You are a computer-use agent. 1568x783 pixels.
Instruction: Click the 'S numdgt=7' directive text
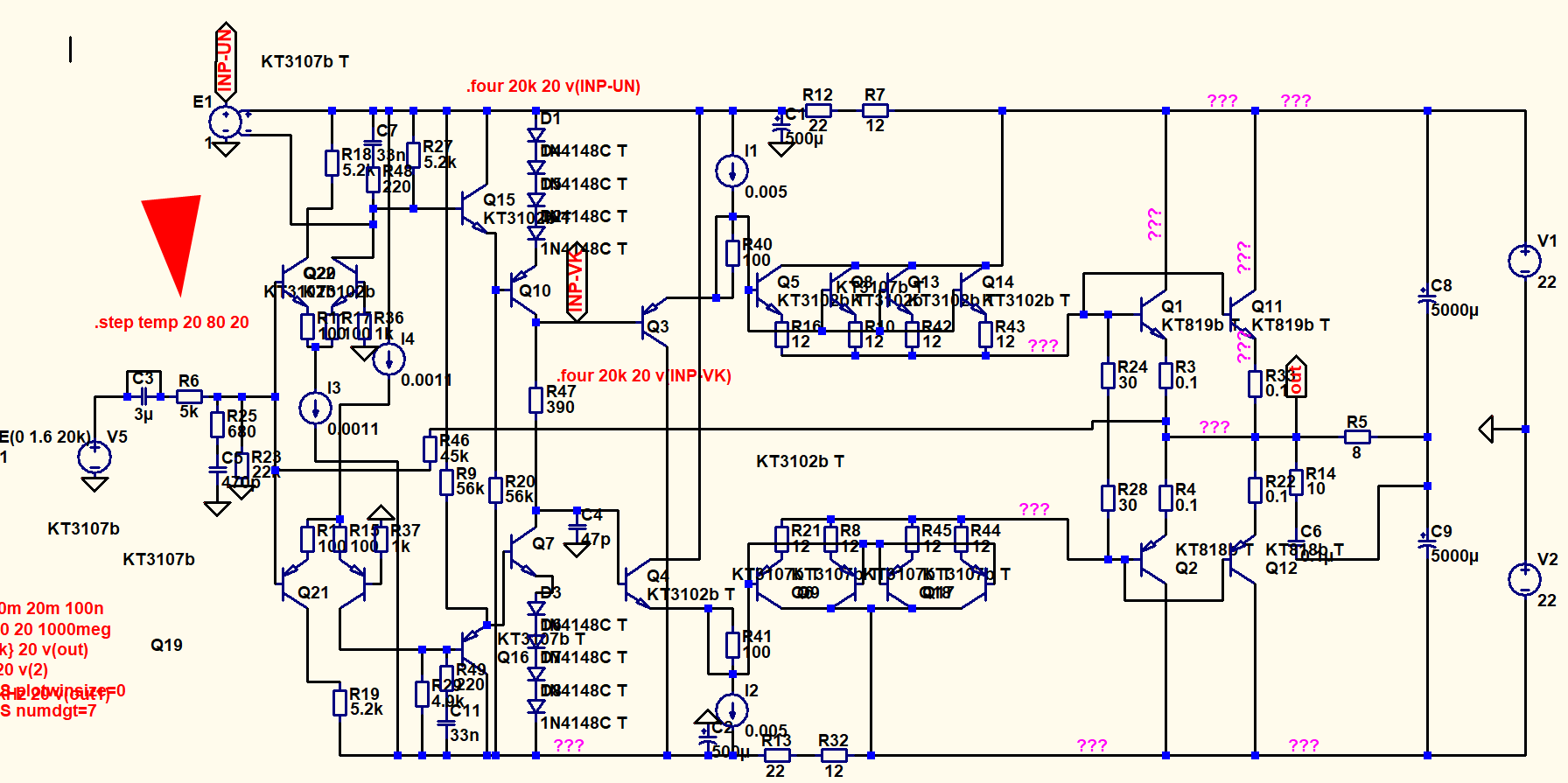(x=48, y=710)
